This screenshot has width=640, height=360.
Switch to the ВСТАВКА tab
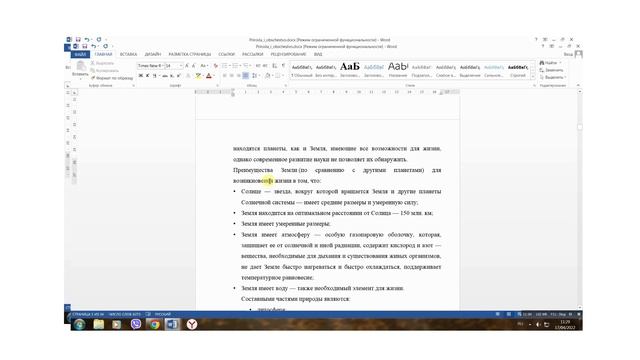pos(128,54)
